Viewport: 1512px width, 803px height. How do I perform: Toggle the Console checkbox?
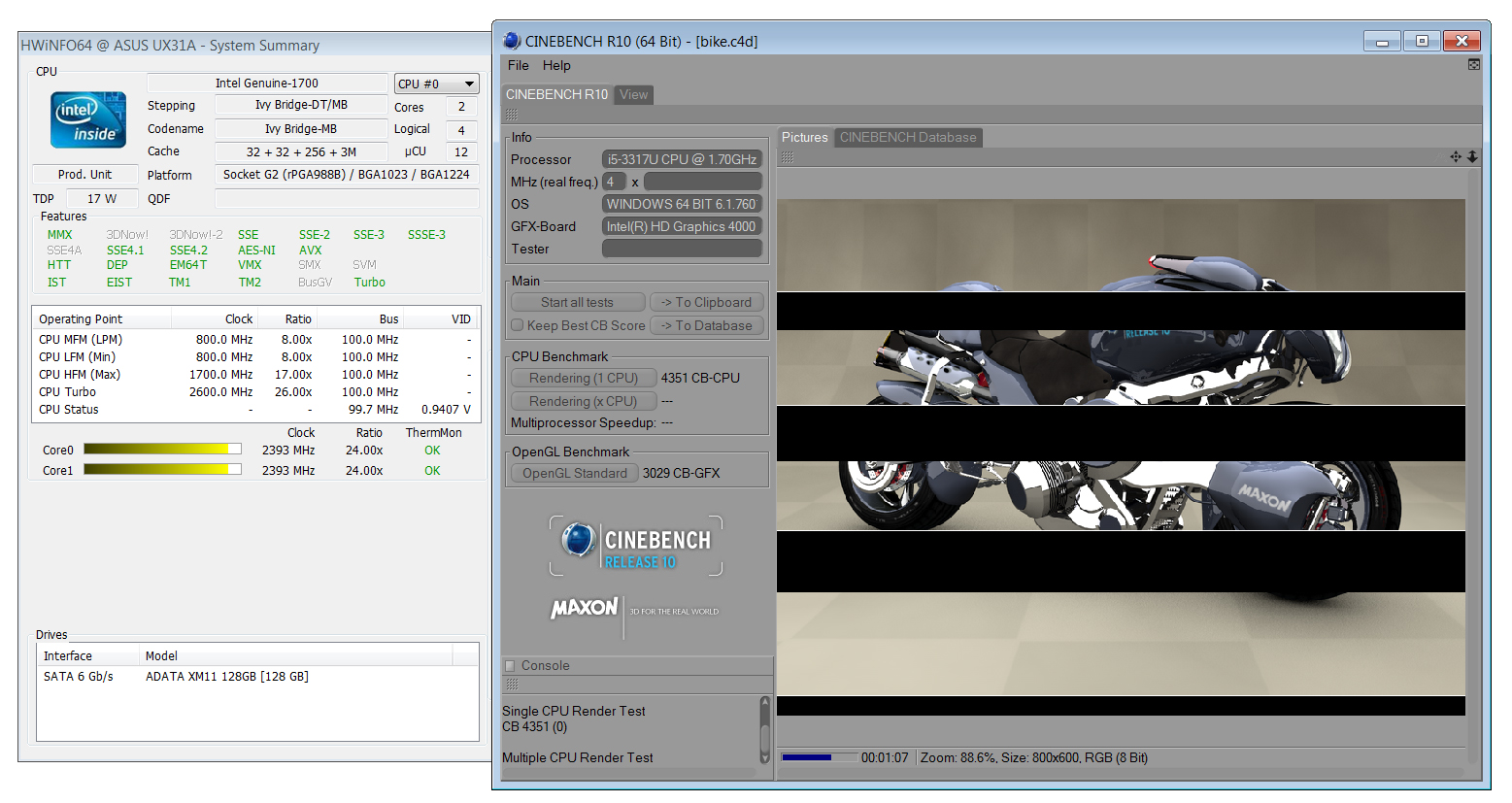click(x=510, y=666)
